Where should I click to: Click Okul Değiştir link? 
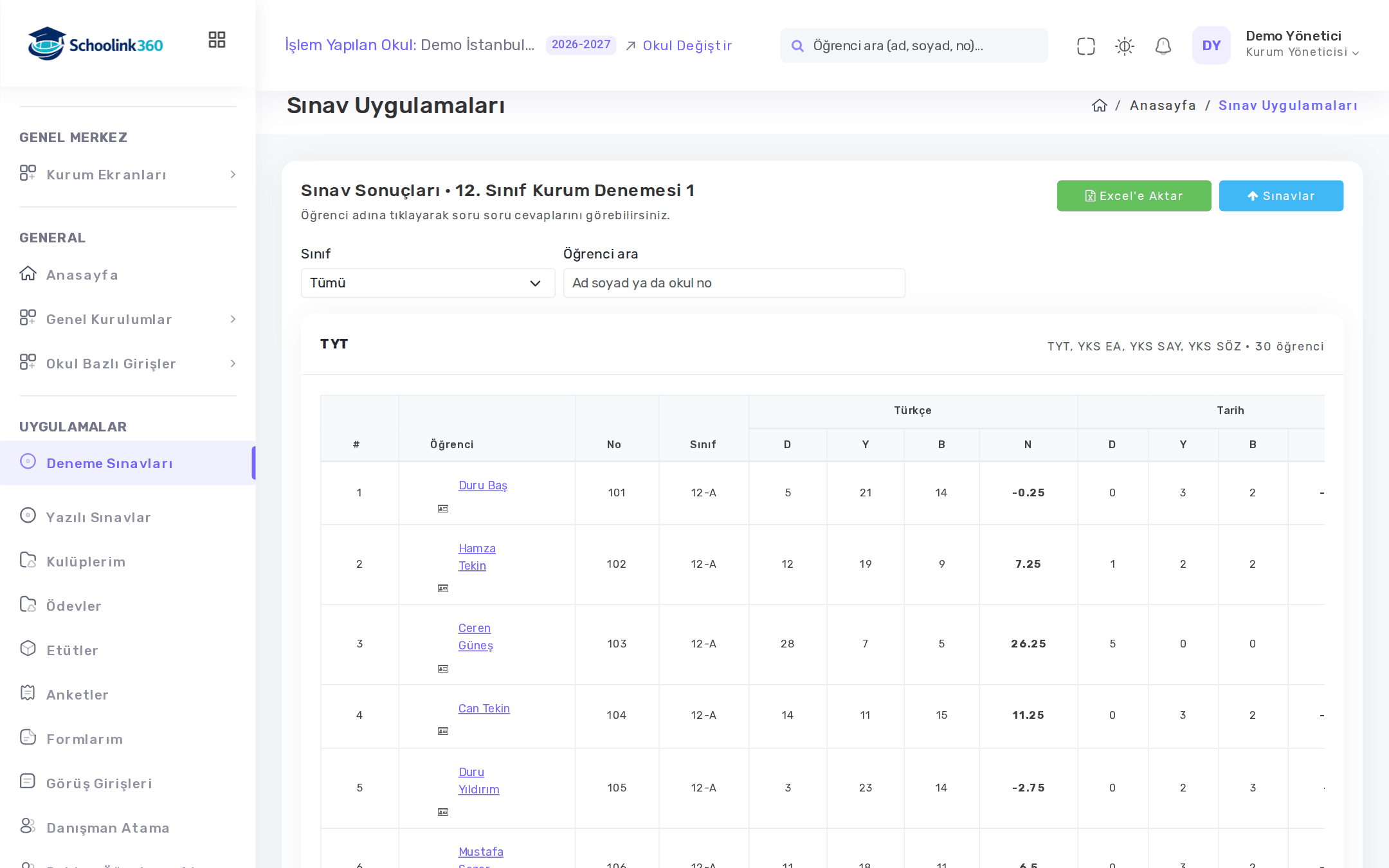coord(678,46)
